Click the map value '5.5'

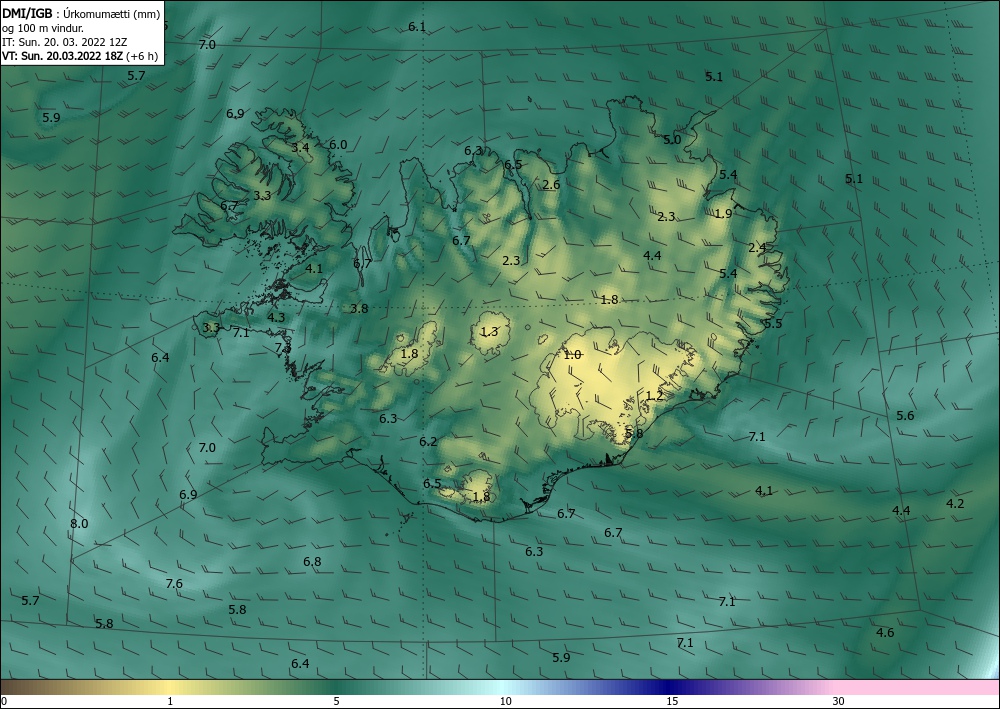click(773, 324)
